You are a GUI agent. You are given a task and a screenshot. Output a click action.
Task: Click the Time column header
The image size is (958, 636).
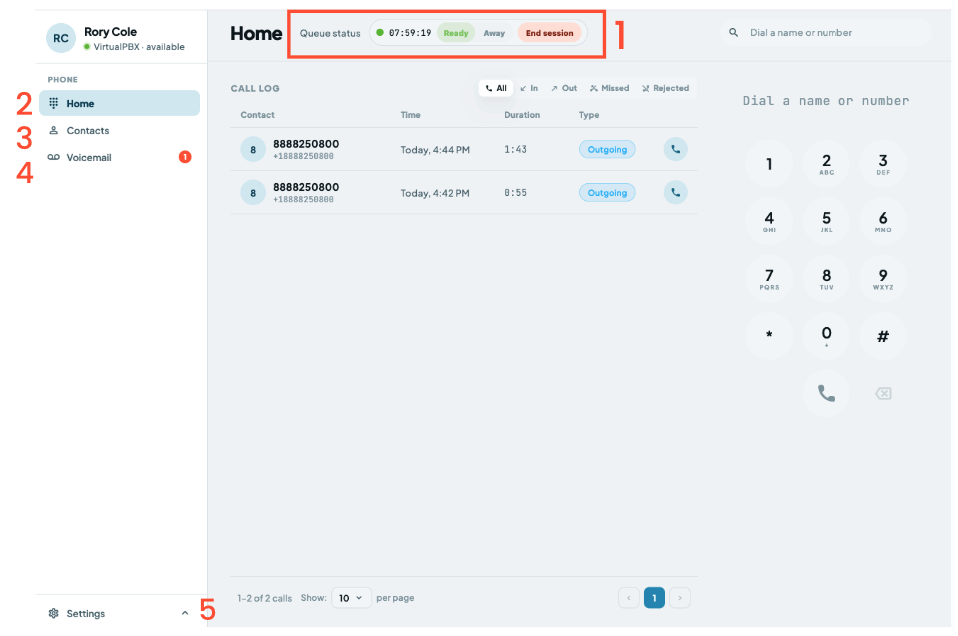tap(410, 115)
